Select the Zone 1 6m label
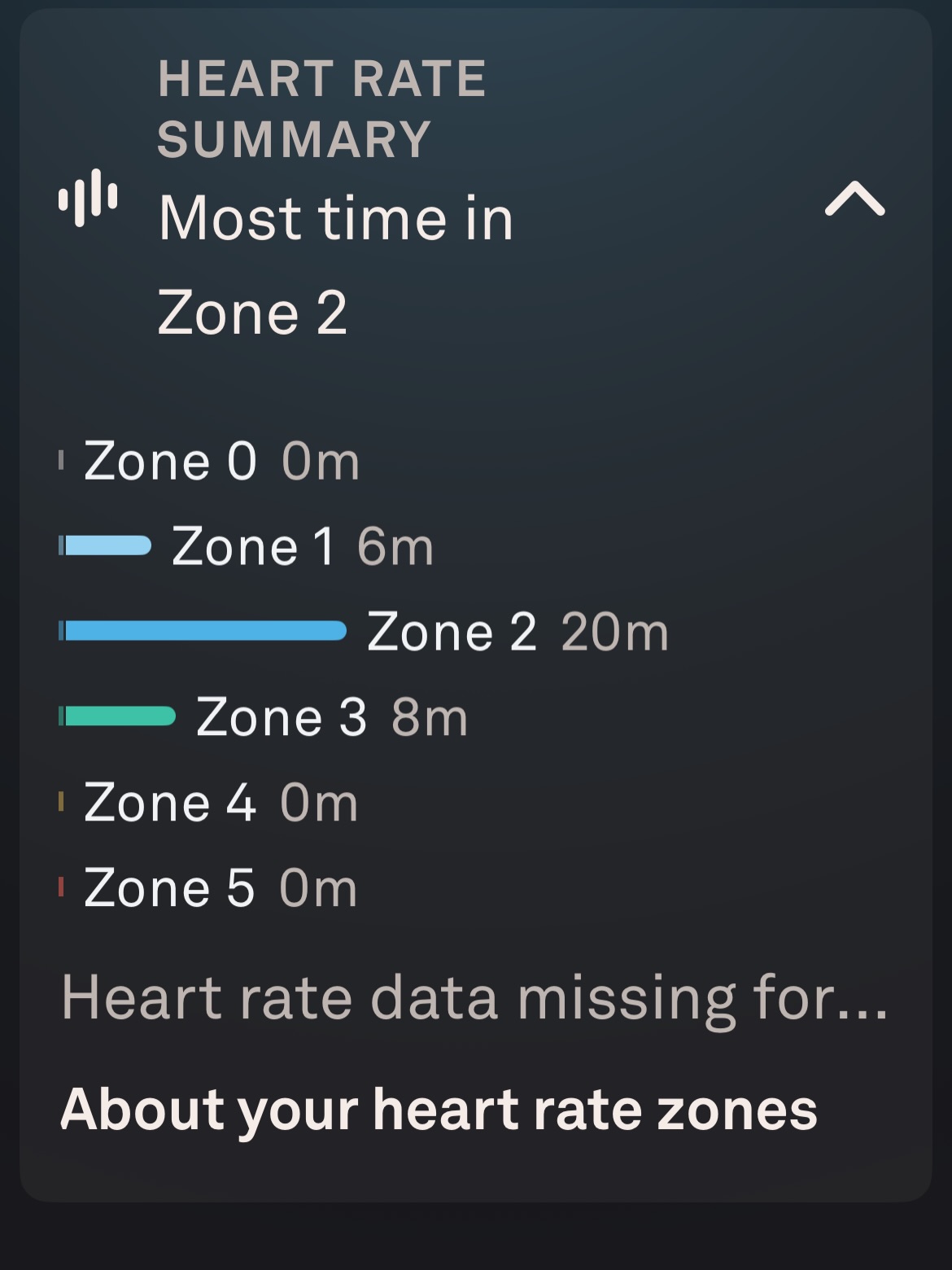 (303, 546)
